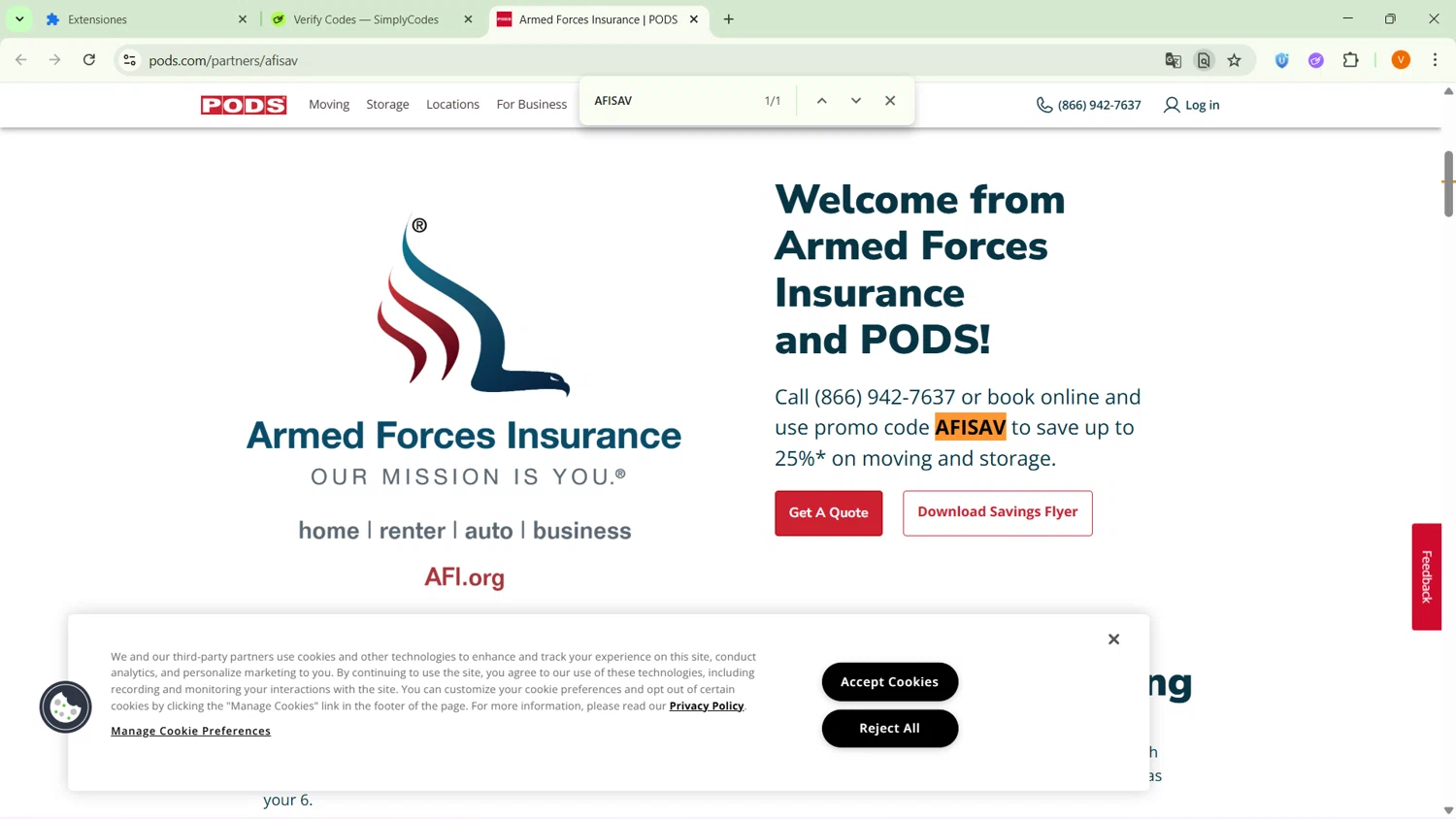This screenshot has width=1456, height=819.
Task: Open a new browser tab
Action: [729, 19]
